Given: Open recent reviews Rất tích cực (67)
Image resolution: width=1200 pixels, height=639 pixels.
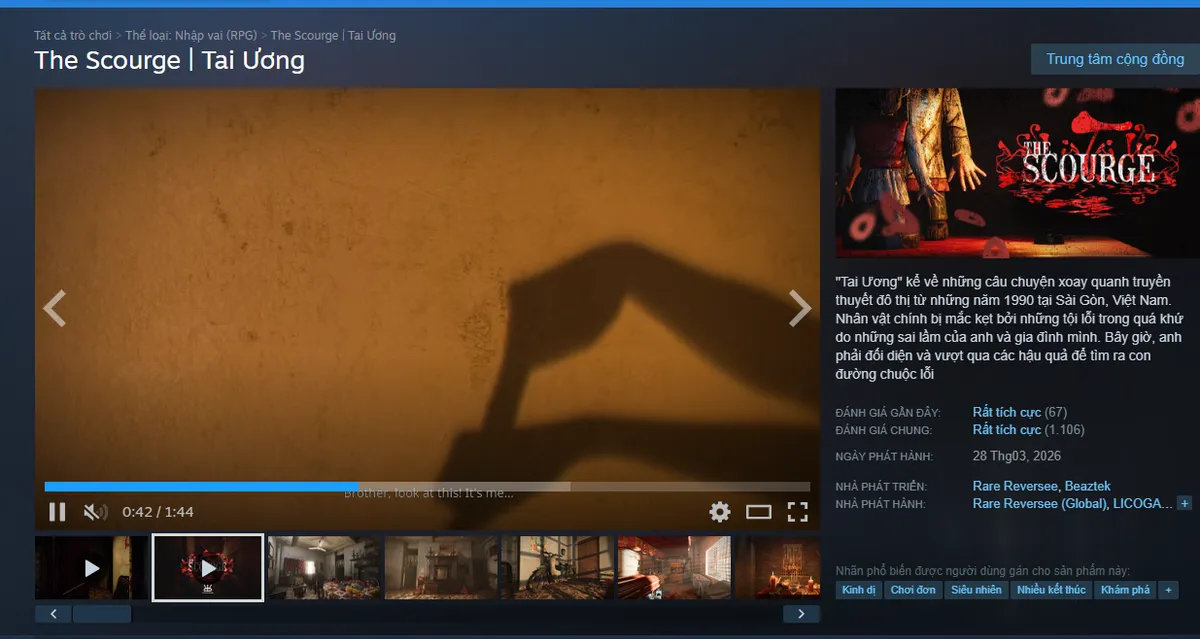Looking at the screenshot, I should tap(1020, 412).
